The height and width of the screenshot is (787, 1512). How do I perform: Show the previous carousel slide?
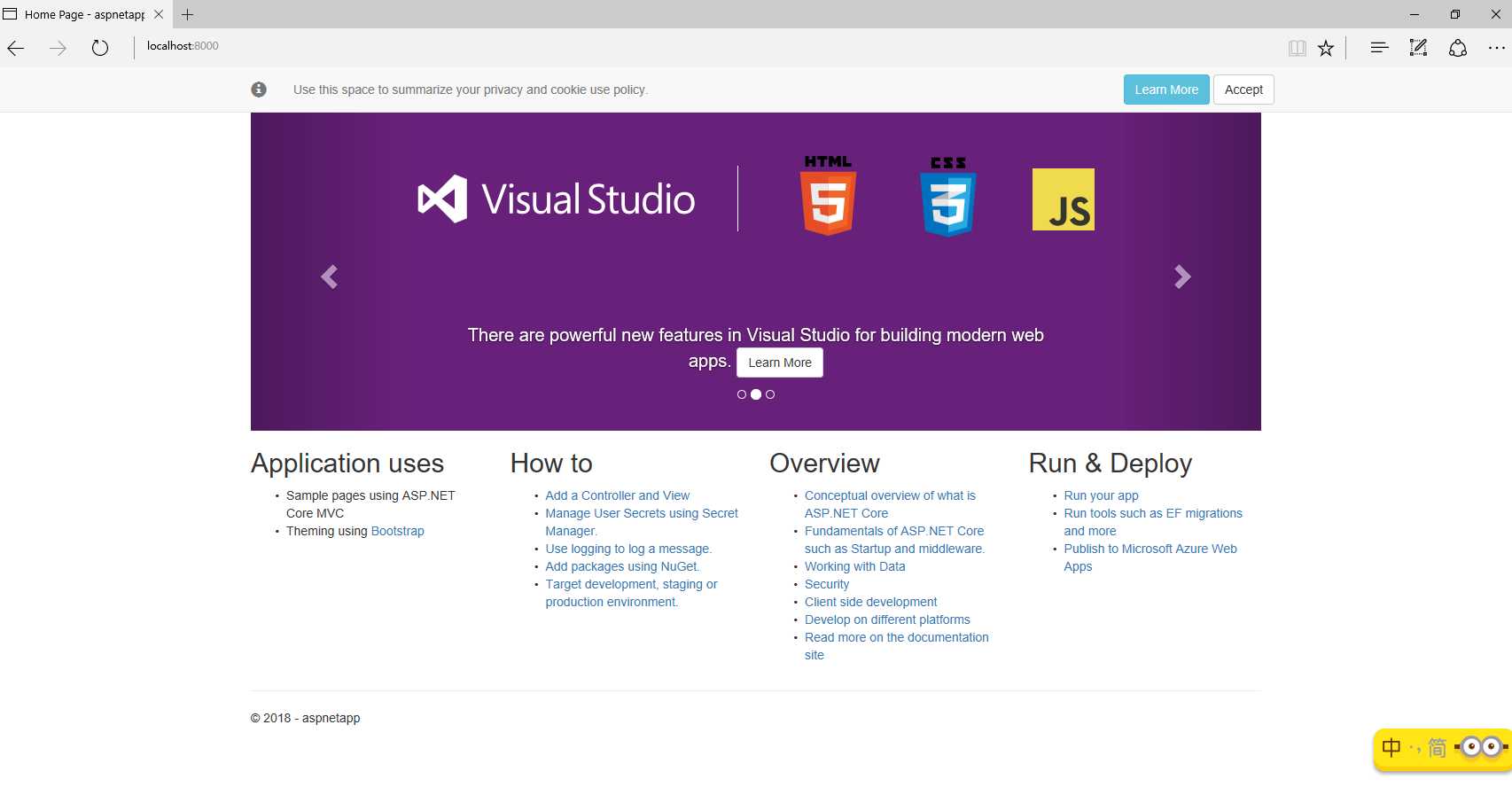tap(330, 277)
